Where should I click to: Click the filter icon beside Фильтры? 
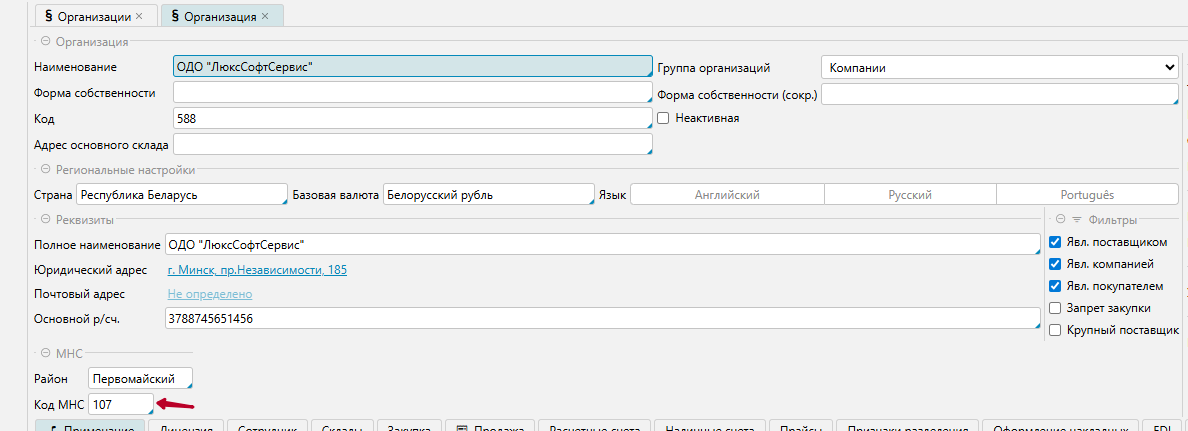coord(1077,220)
